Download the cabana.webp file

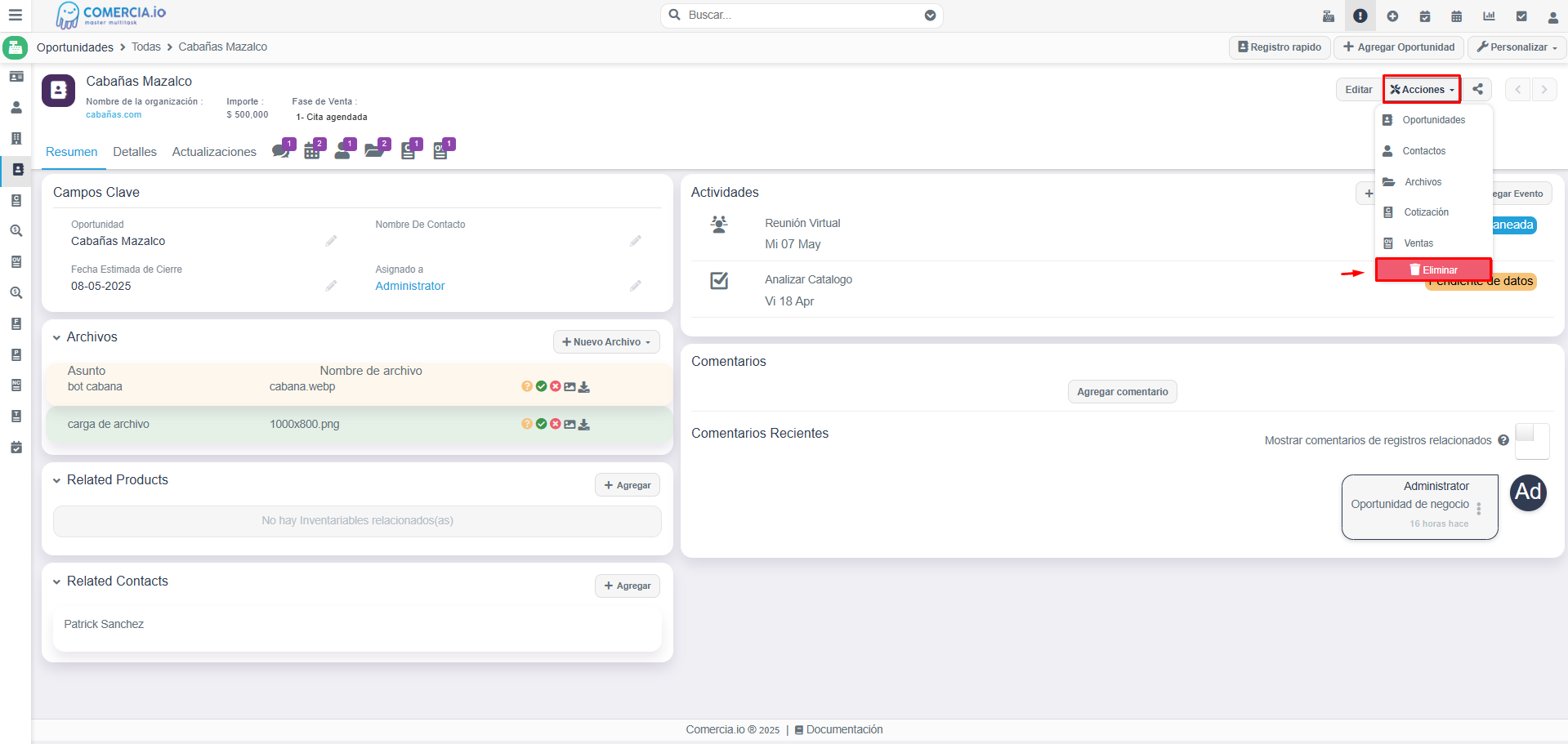pyautogui.click(x=584, y=387)
